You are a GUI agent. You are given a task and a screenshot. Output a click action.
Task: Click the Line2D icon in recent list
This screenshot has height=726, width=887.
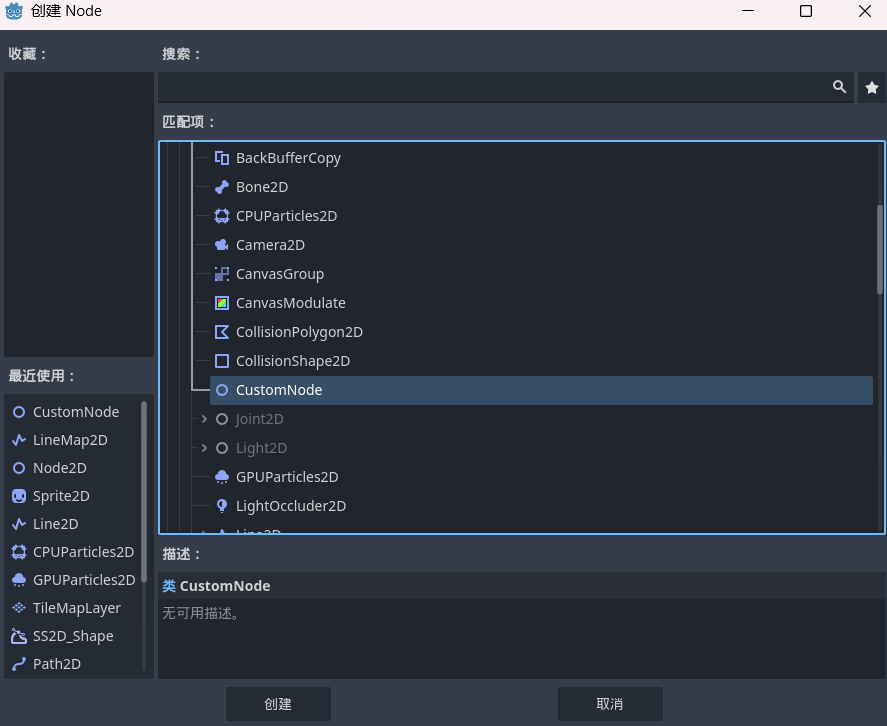pos(19,524)
